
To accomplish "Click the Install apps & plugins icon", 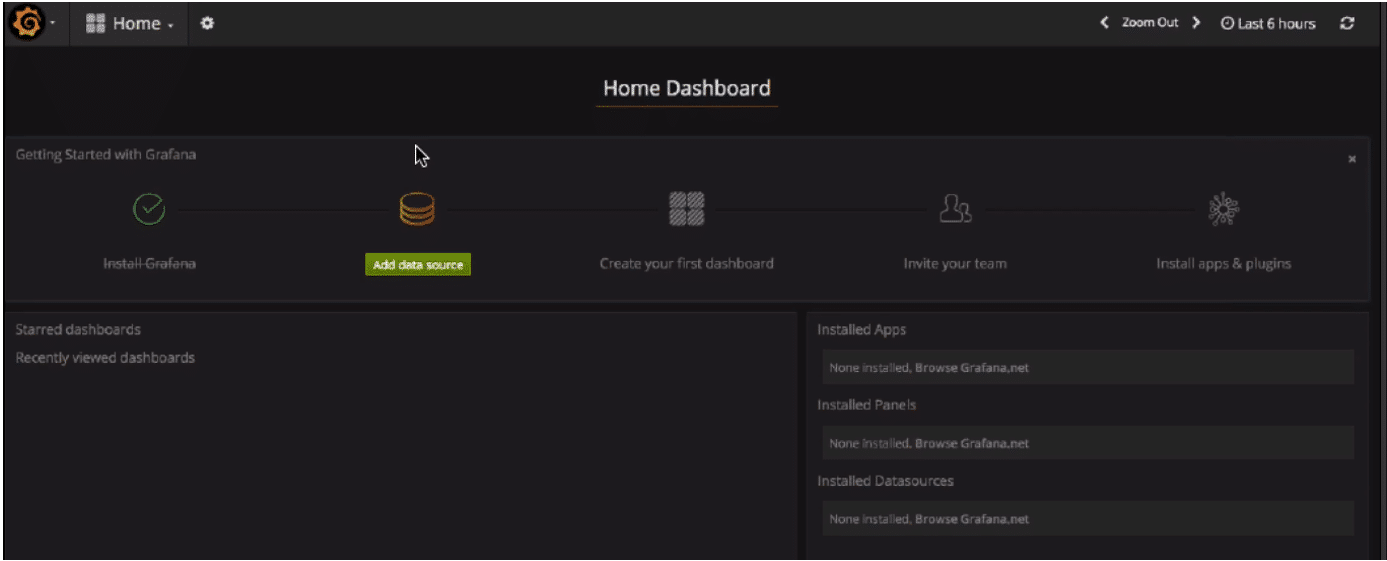I will (1224, 209).
